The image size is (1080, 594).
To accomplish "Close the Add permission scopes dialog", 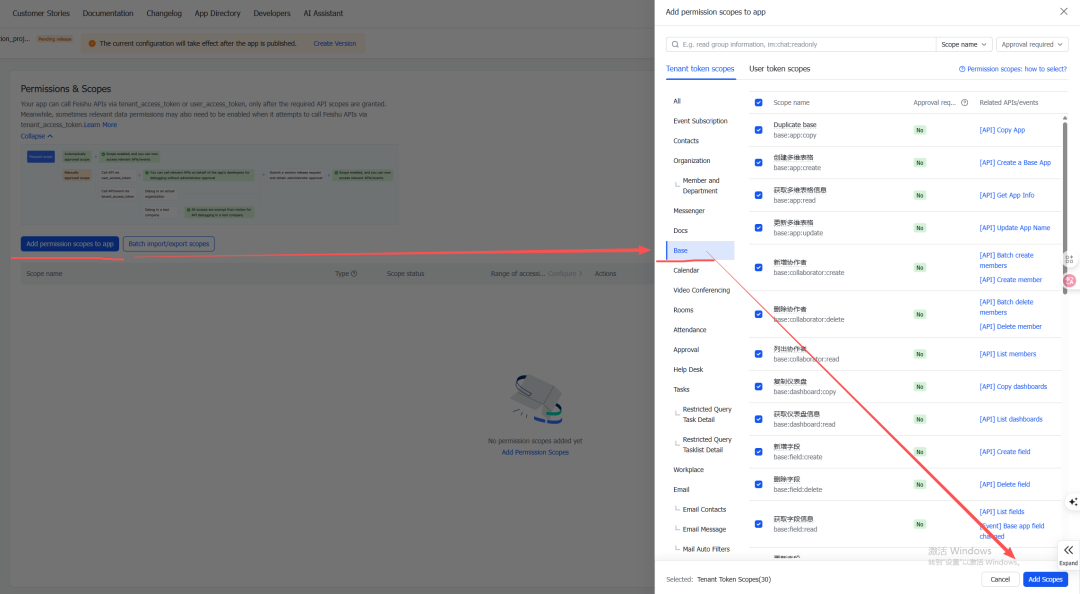I will [x=1062, y=11].
